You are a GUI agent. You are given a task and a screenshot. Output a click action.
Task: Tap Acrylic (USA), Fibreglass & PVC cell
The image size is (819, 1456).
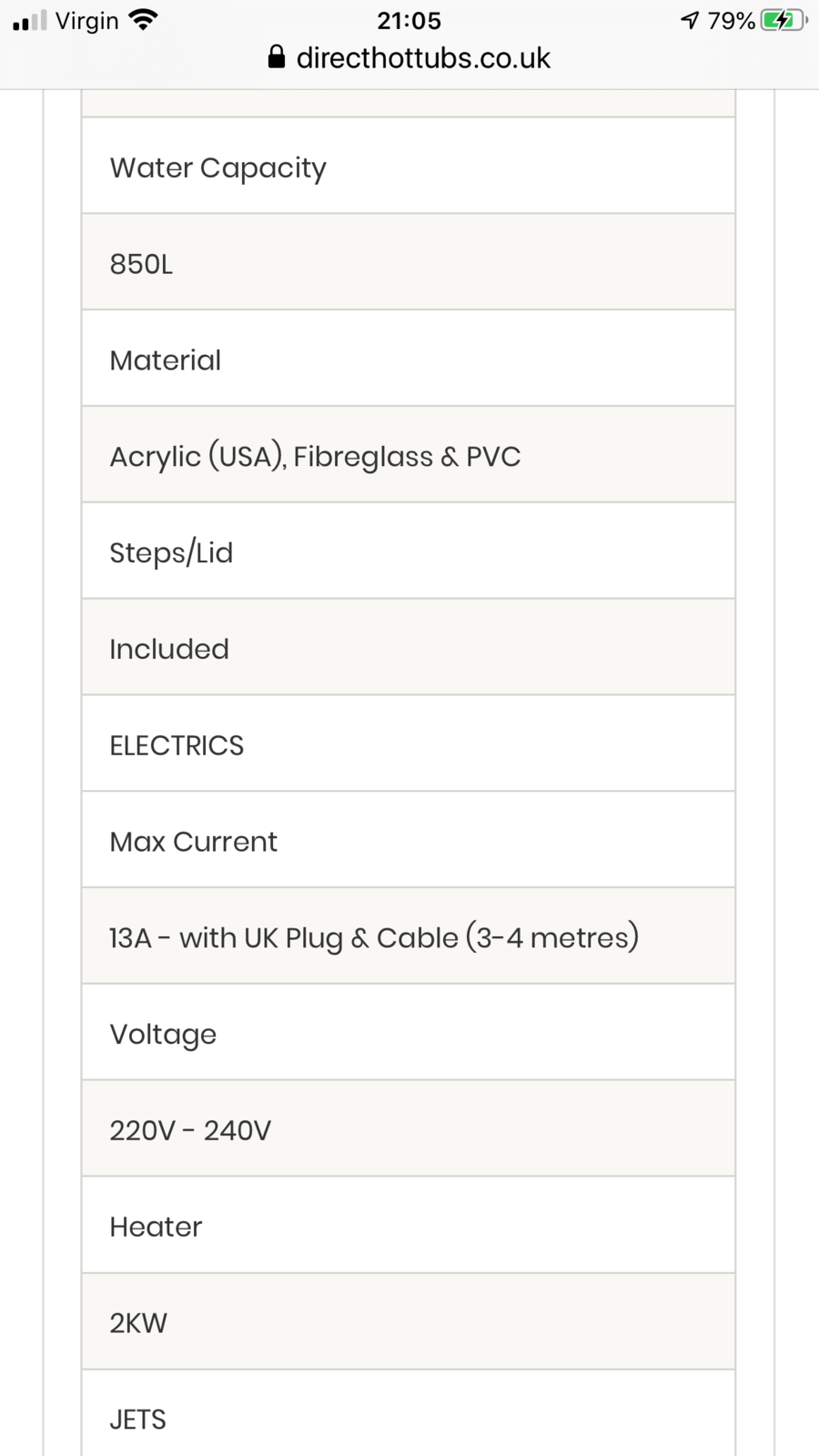pos(409,456)
